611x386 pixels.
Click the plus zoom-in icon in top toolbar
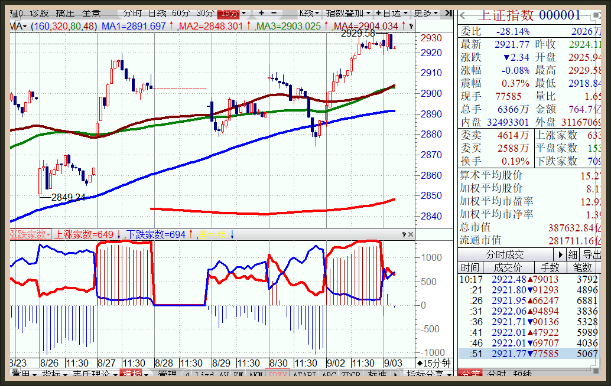coord(261,13)
